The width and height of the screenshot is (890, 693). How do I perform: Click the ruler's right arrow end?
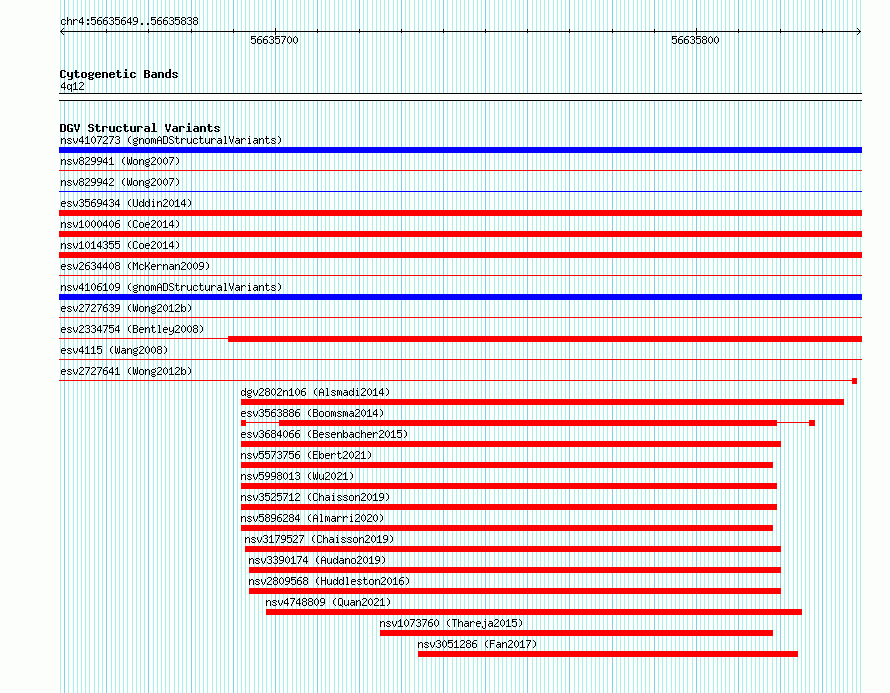[x=859, y=31]
